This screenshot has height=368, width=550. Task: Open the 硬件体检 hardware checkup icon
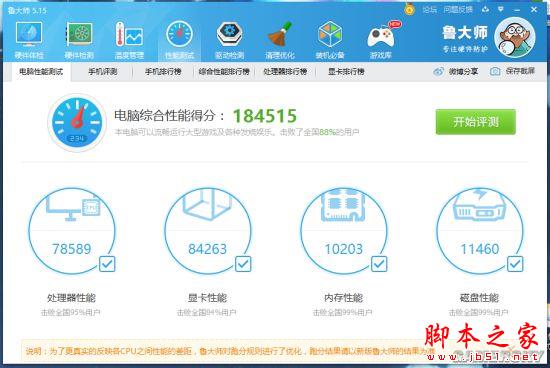pyautogui.click(x=29, y=34)
